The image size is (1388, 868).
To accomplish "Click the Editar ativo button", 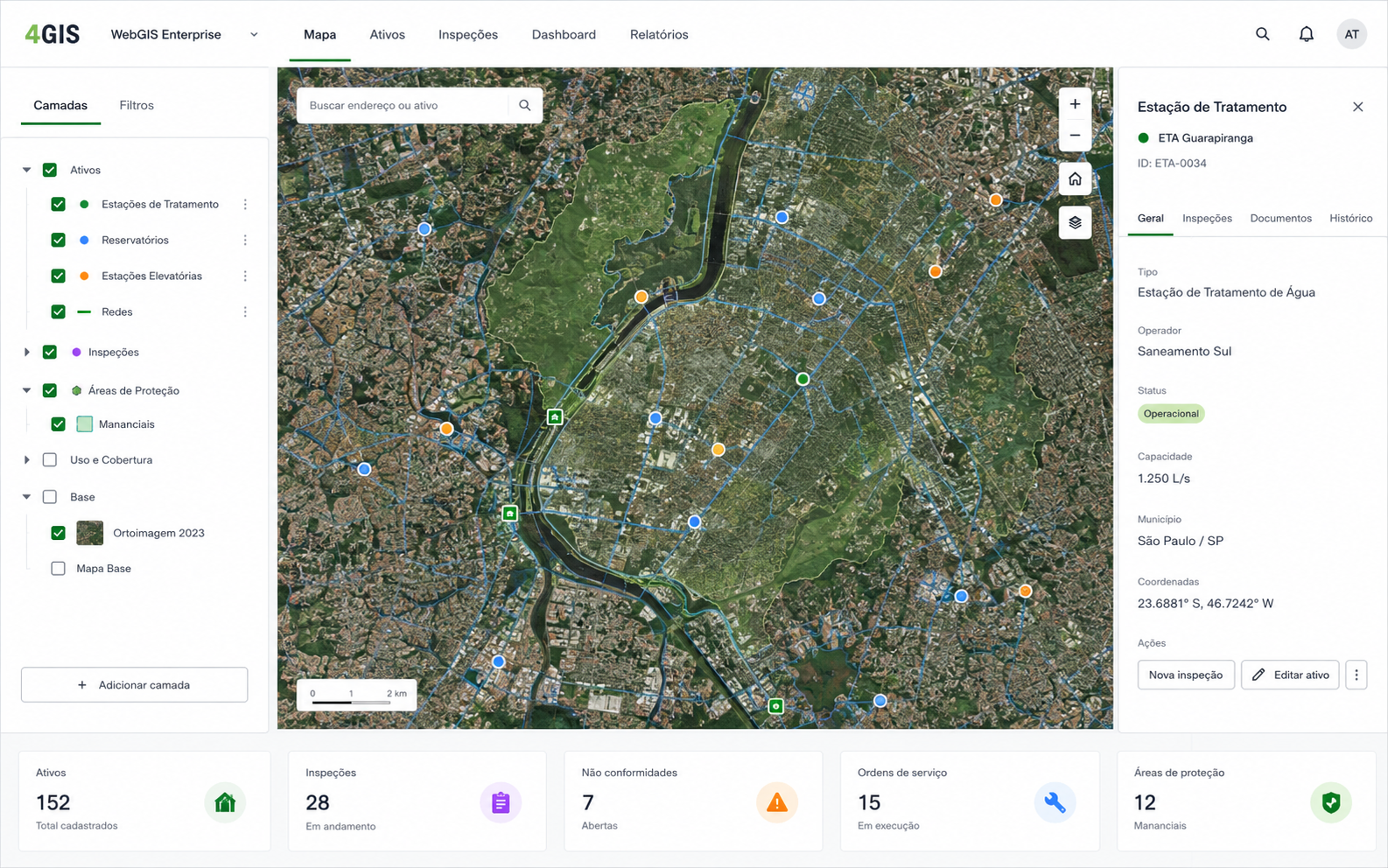I will pyautogui.click(x=1290, y=675).
